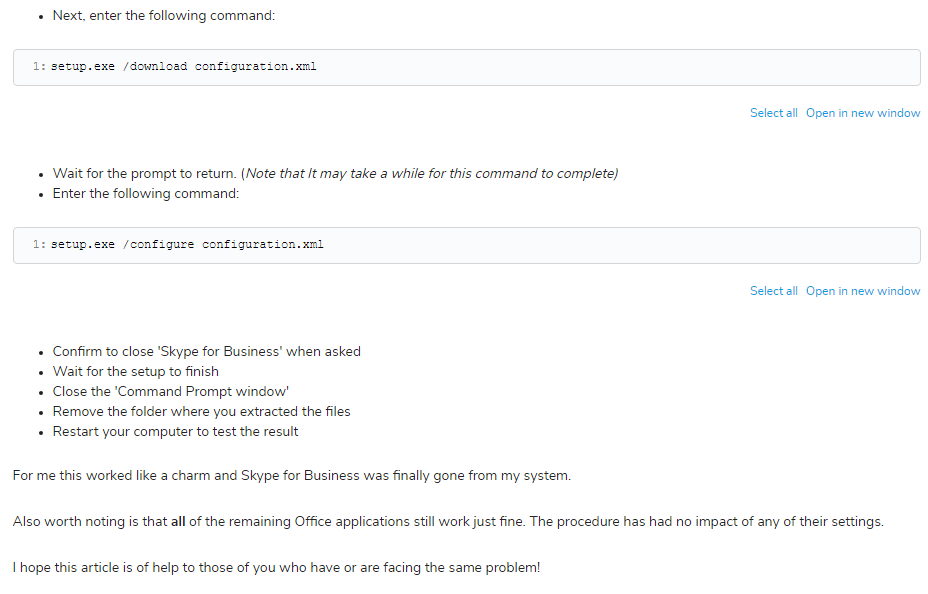Click 'Wait for the setup to finish' bullet

point(136,372)
